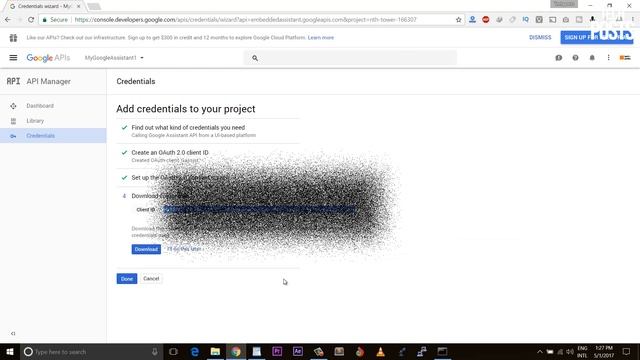Open notifications bell icon
640x360 pixels.
[592, 58]
